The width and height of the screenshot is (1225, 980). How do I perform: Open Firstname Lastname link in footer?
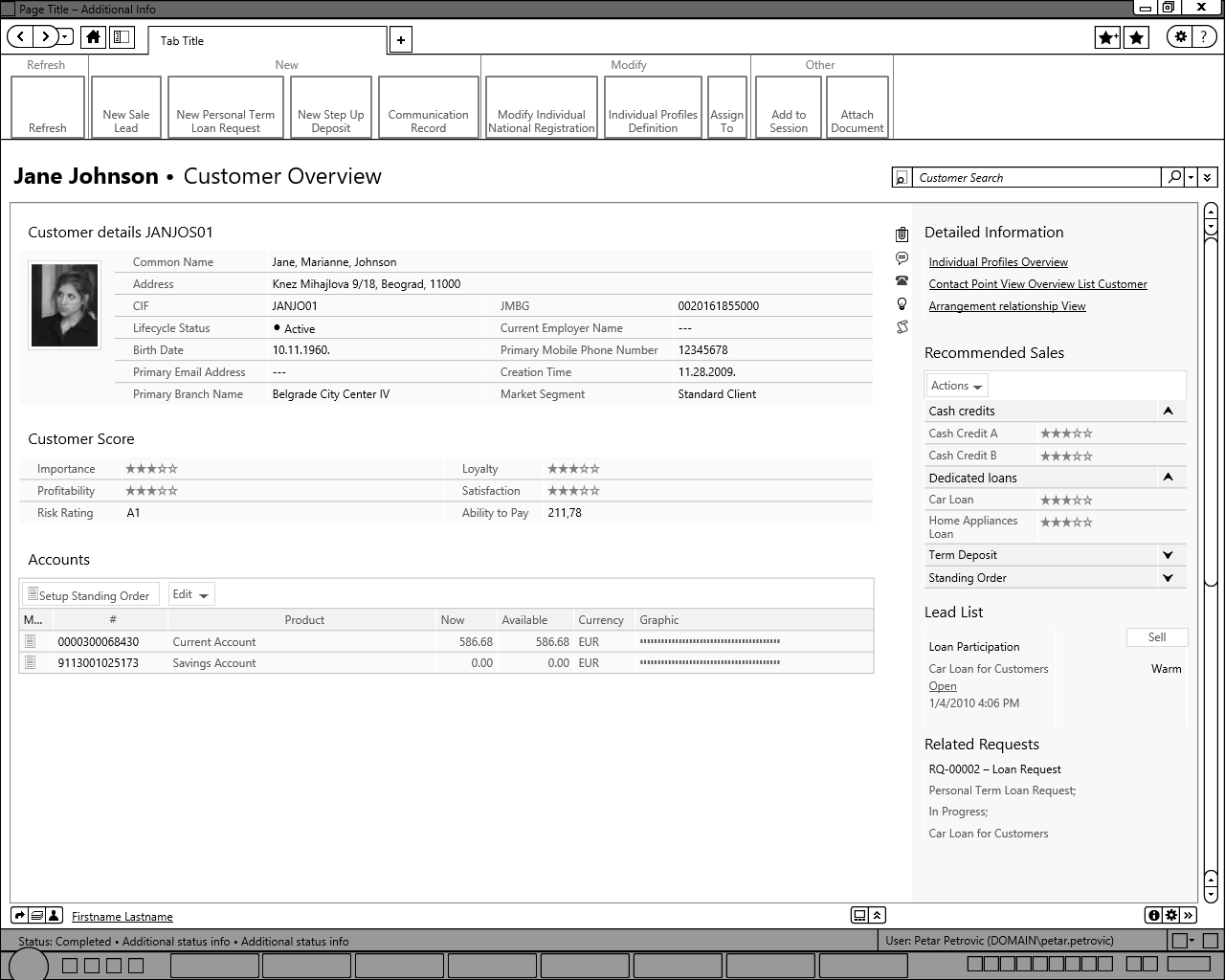click(x=122, y=917)
